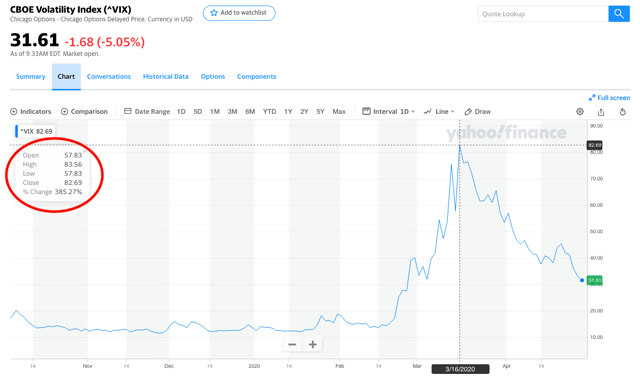Click the share chart icon
This screenshot has height=380, width=640.
tap(601, 112)
